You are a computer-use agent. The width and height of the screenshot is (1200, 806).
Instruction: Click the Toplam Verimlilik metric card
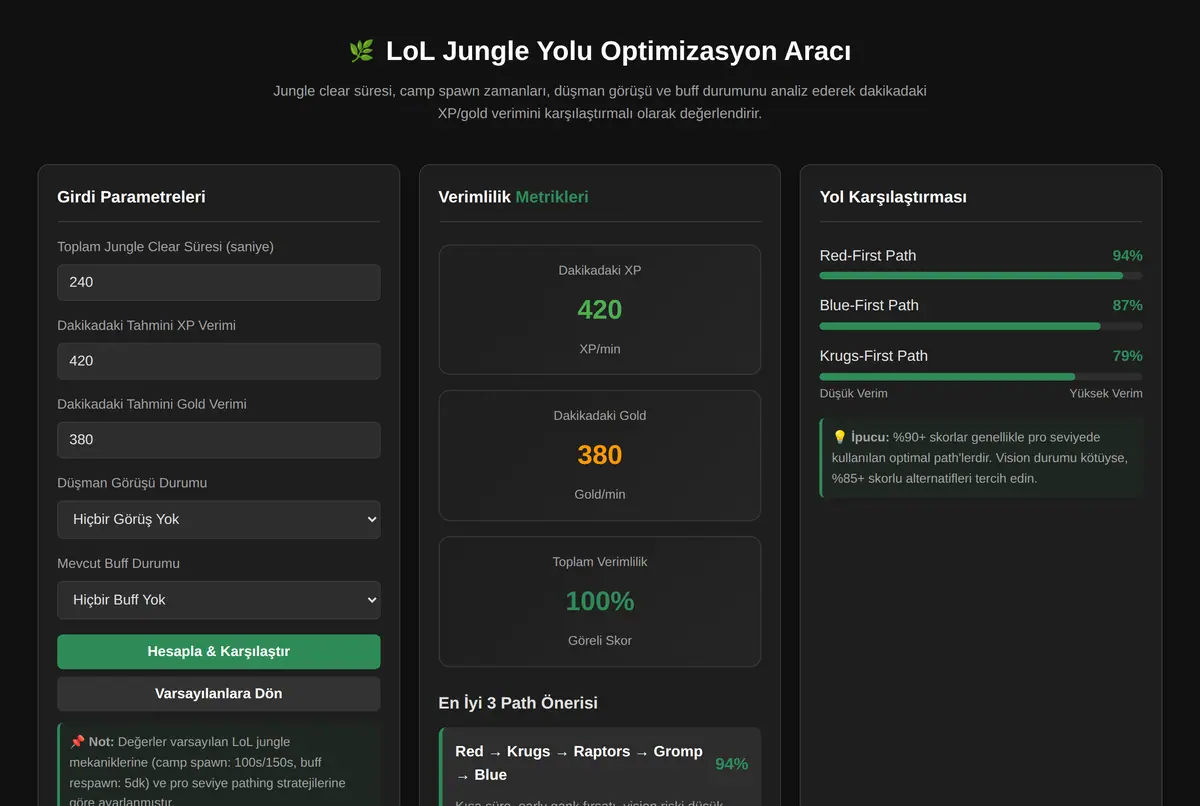pyautogui.click(x=600, y=601)
